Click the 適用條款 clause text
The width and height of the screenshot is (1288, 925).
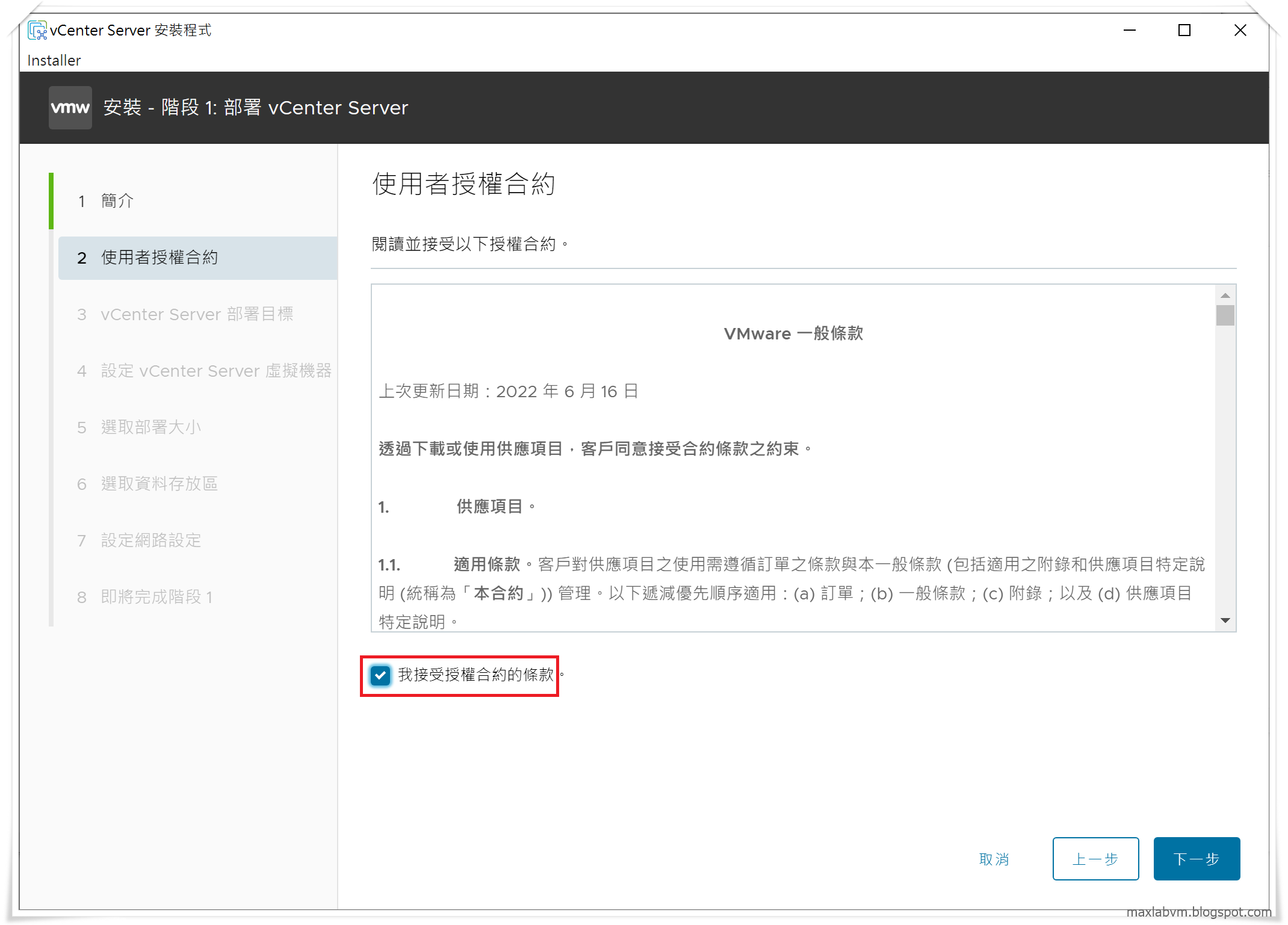pyautogui.click(x=486, y=565)
